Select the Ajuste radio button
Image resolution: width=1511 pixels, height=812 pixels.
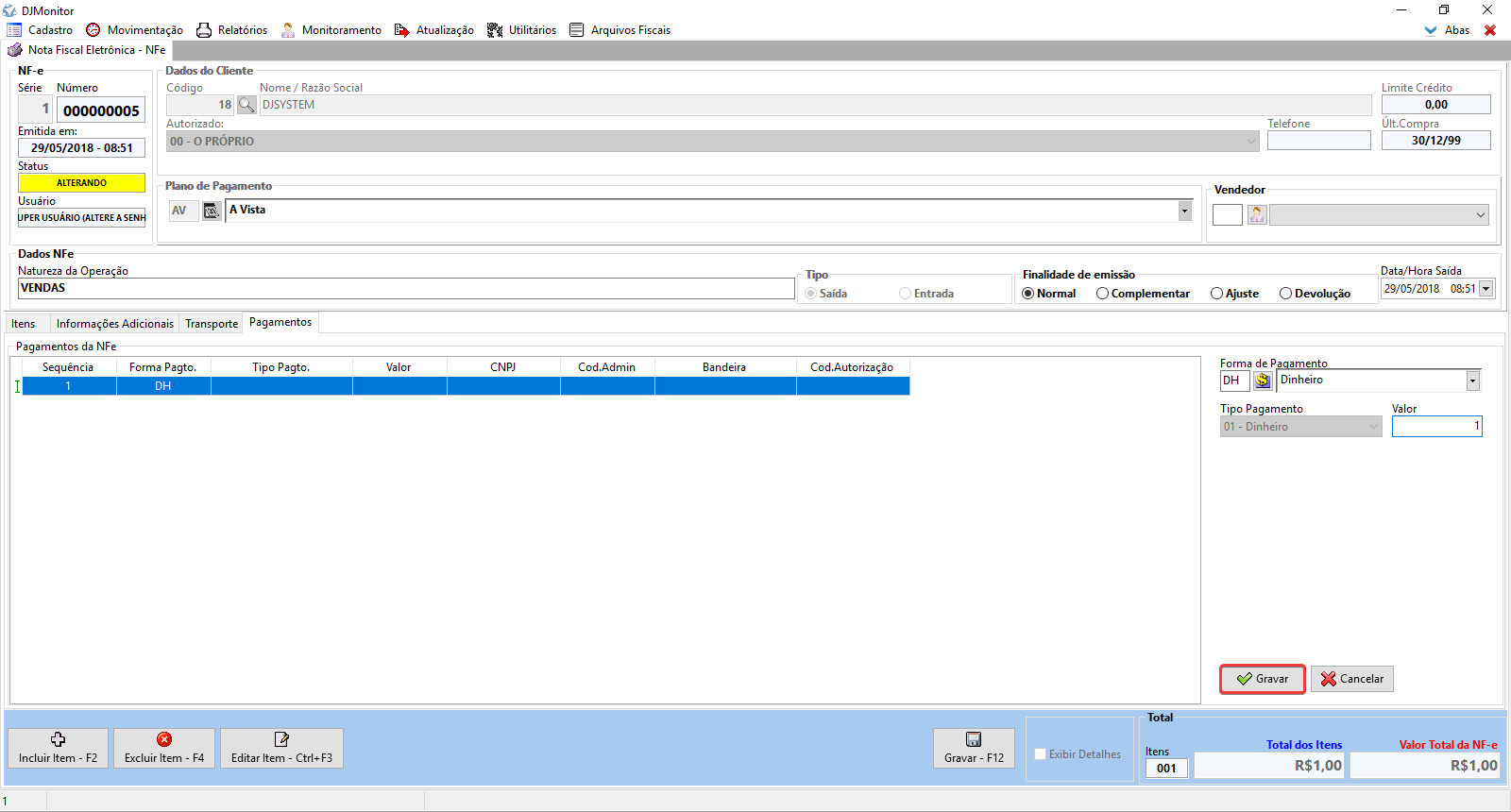tap(1216, 294)
